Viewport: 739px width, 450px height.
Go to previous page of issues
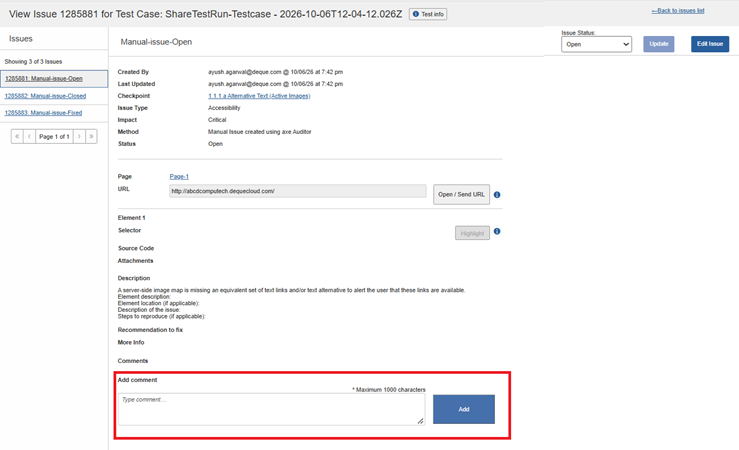tap(29, 136)
